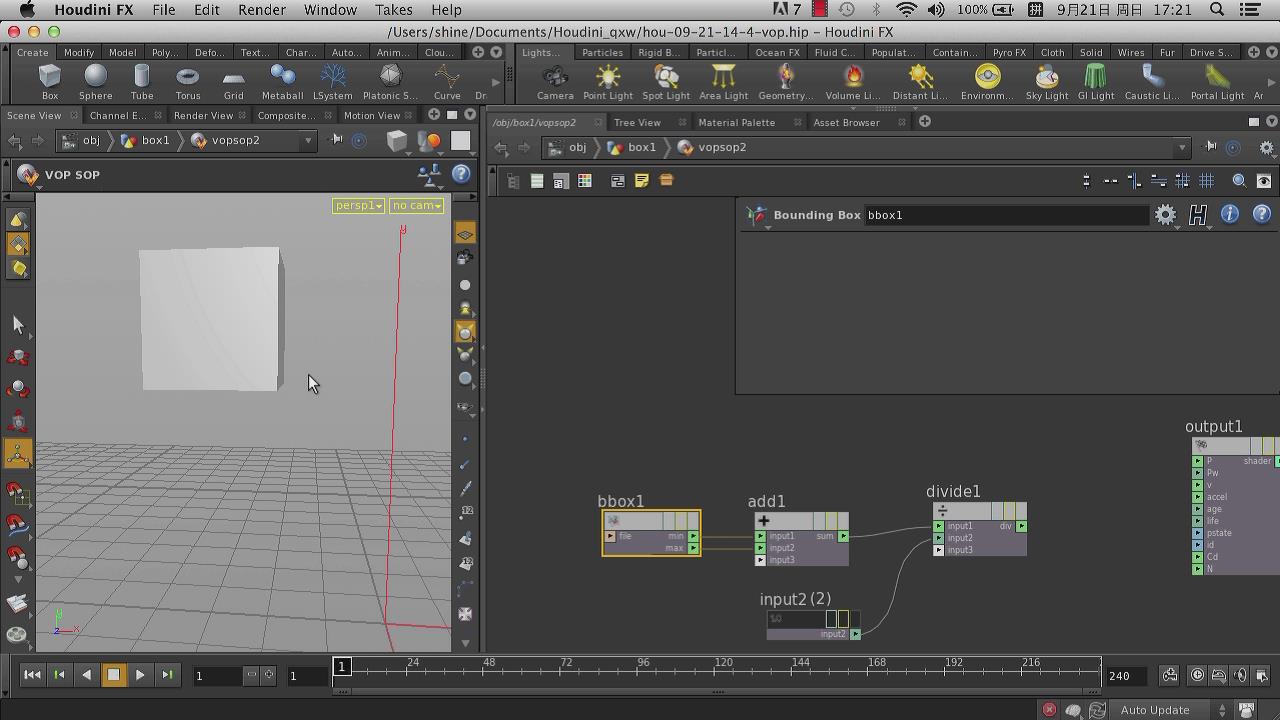1280x720 pixels.
Task: Add a Point Light
Action: click(x=608, y=82)
